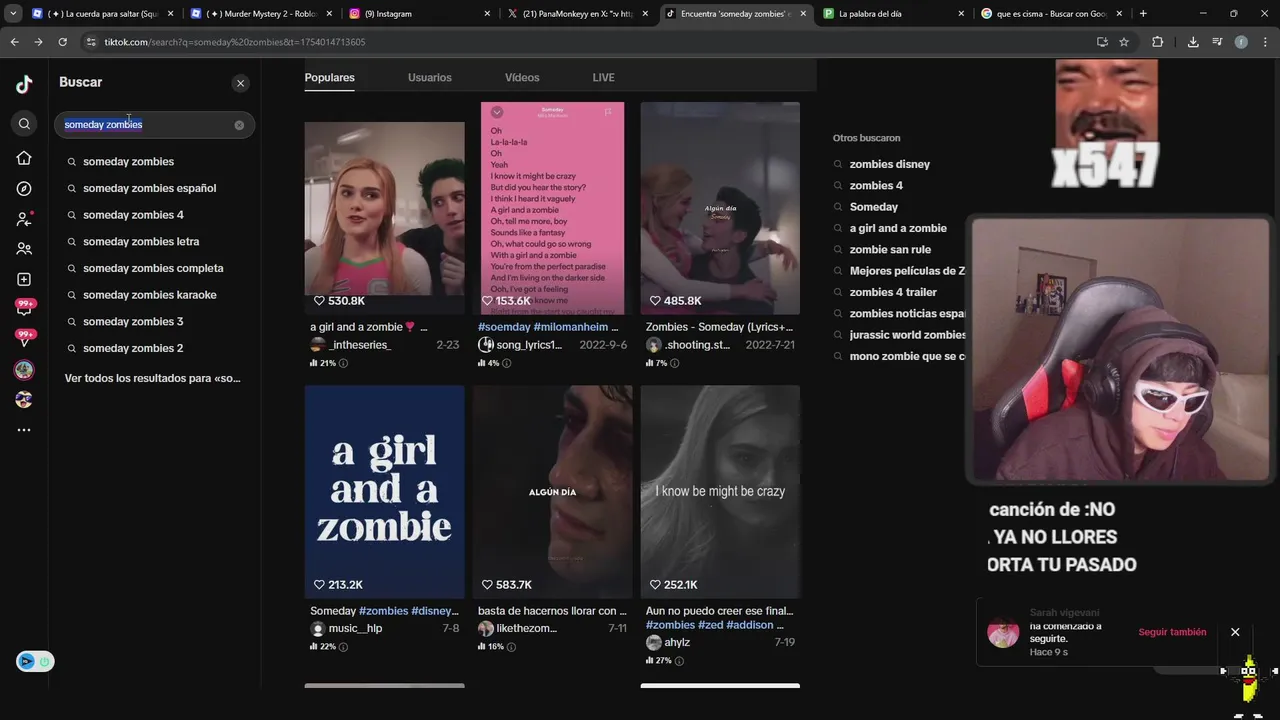Select suggestion 'someday zombies completa'
This screenshot has width=1280, height=720.
153,268
